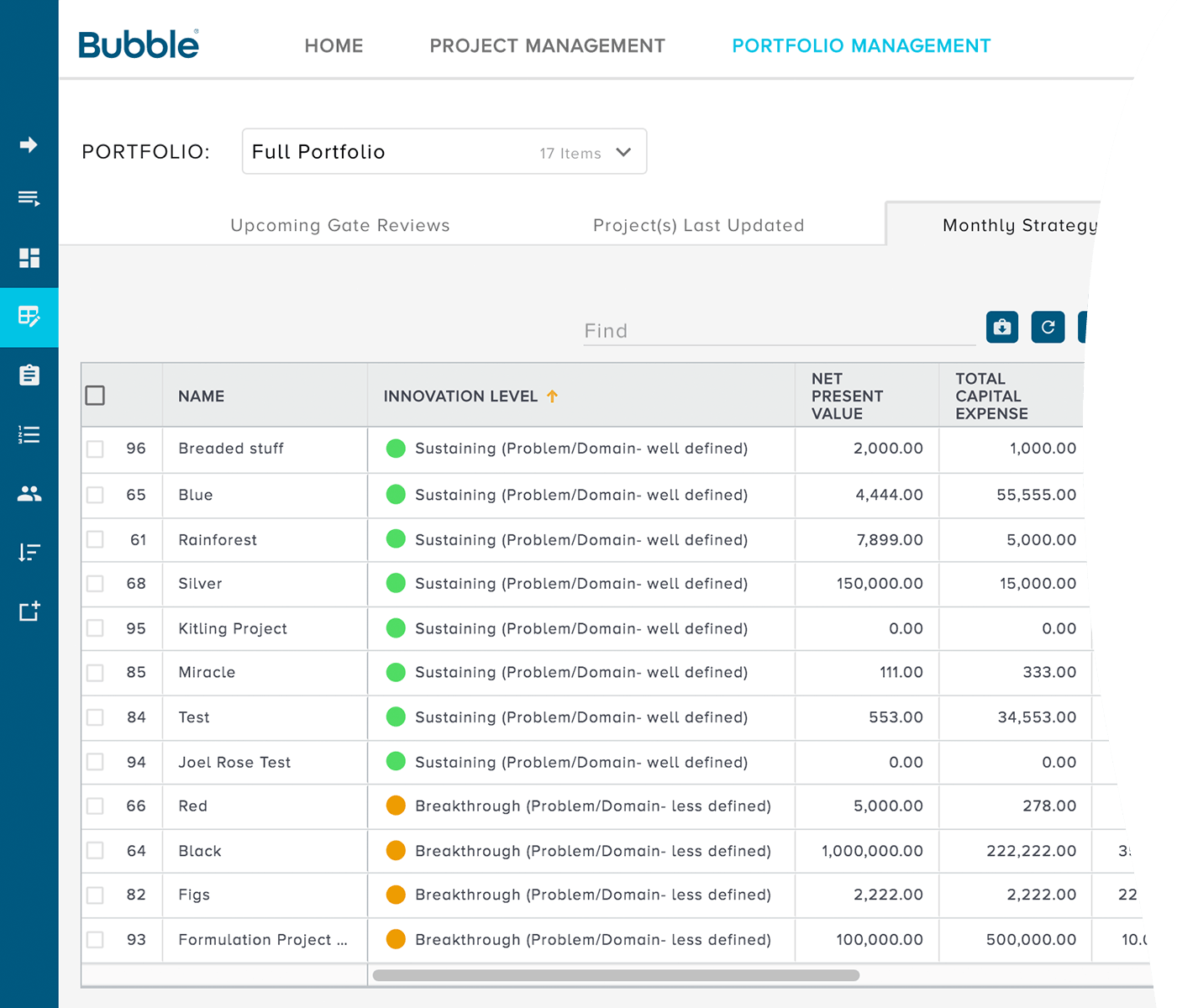Open the dashboard grid icon in sidebar
This screenshot has height=1008, width=1177.
(x=29, y=258)
